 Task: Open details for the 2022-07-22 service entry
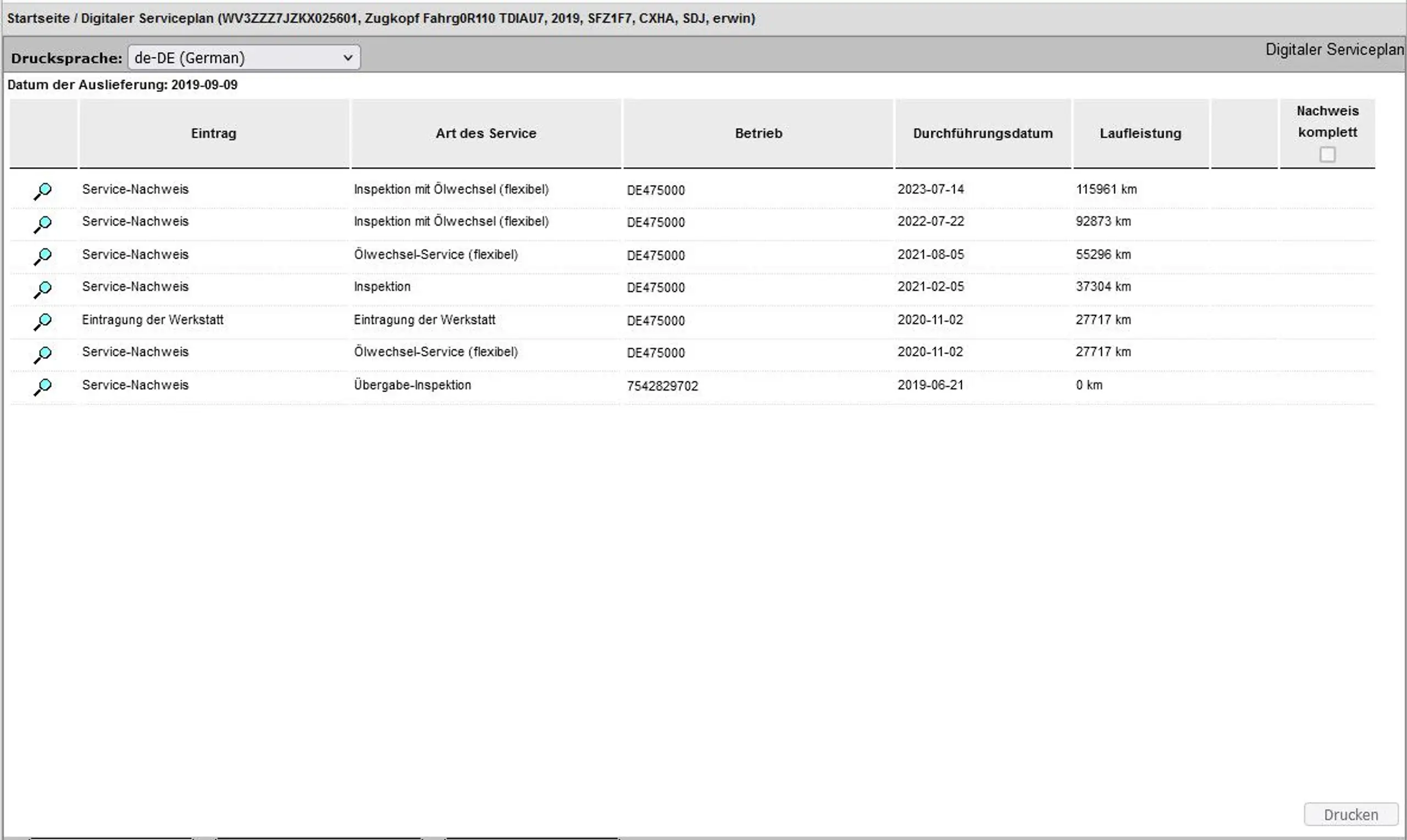42,224
